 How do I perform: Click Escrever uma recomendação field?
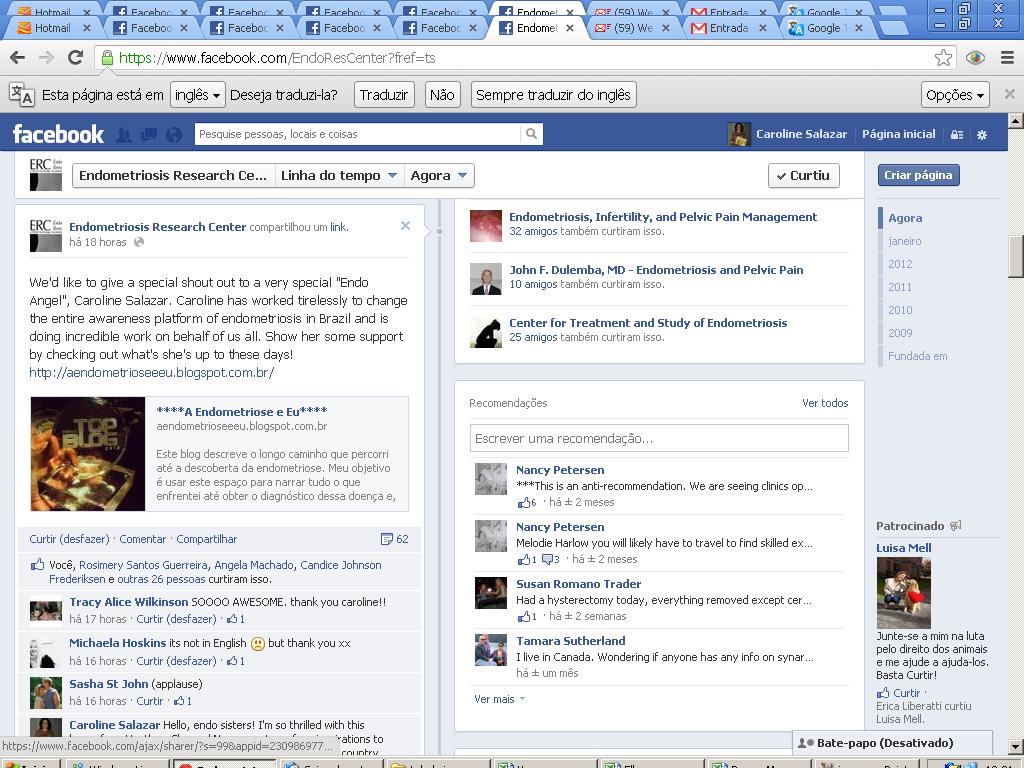[659, 438]
